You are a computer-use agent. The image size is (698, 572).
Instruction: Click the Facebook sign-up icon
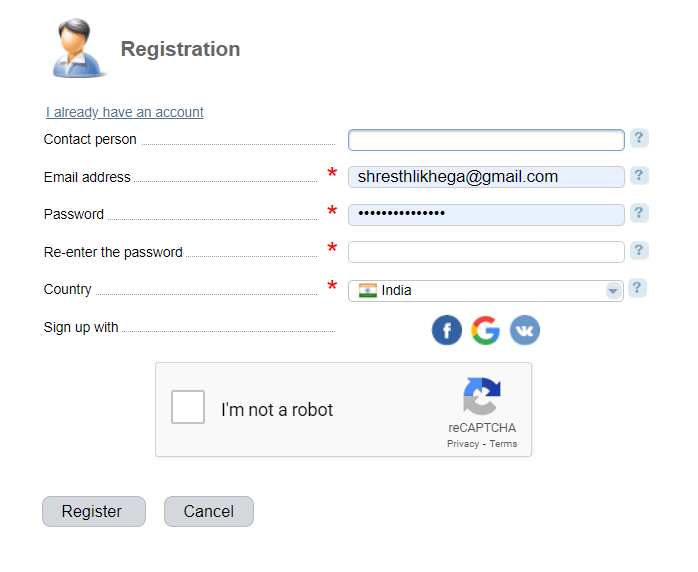tap(447, 330)
